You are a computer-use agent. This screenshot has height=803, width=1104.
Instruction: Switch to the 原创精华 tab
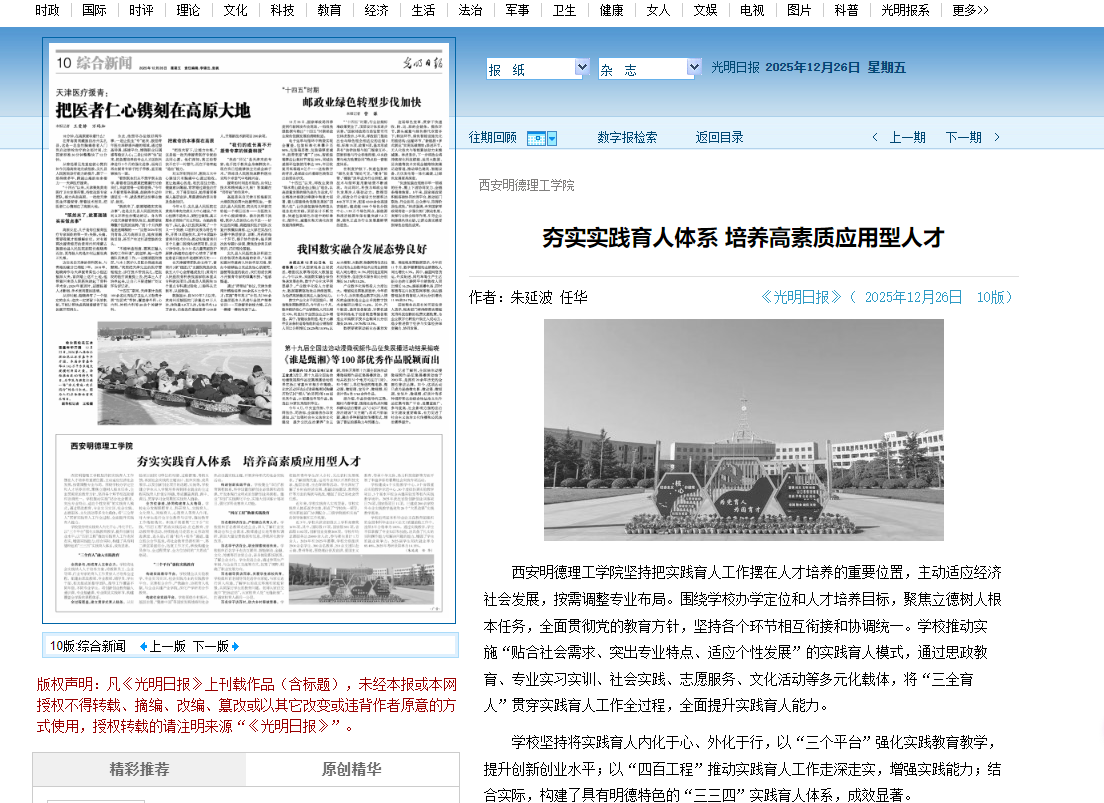351,769
